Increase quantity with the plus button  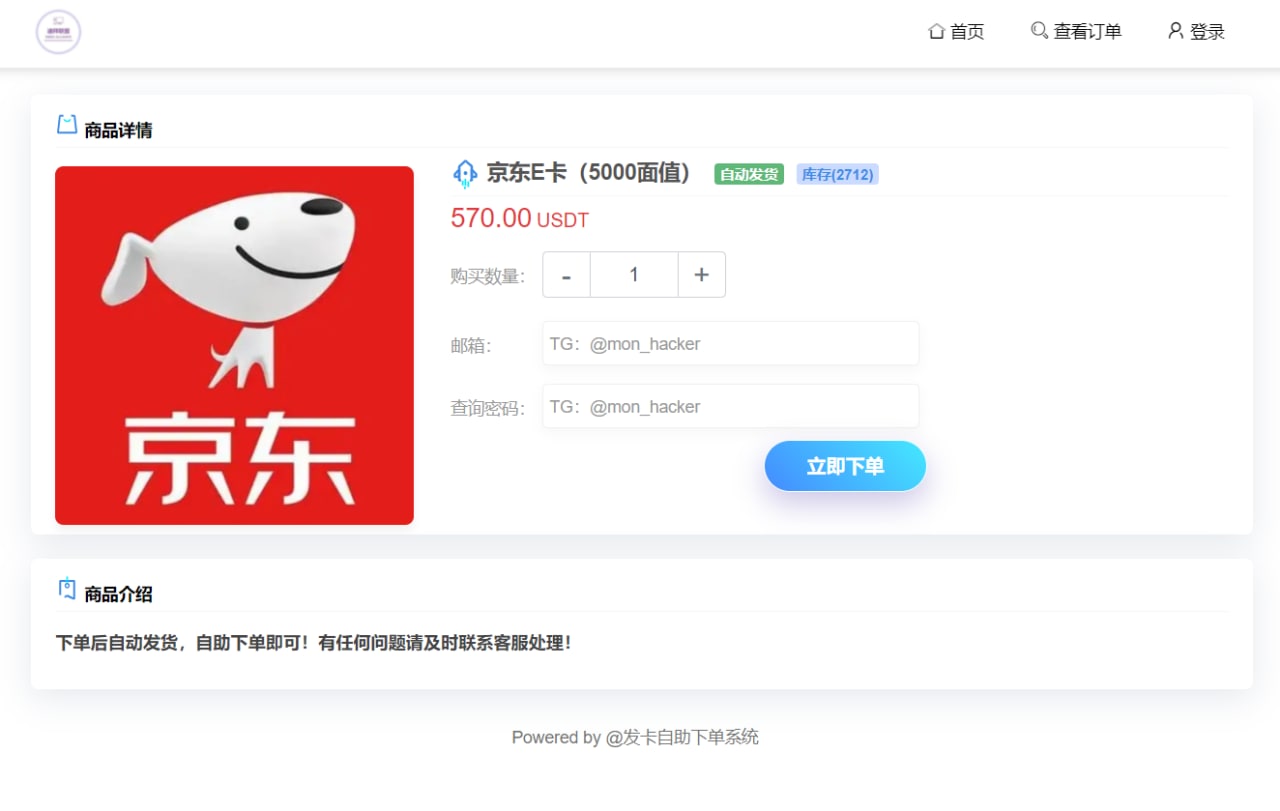[x=701, y=274]
